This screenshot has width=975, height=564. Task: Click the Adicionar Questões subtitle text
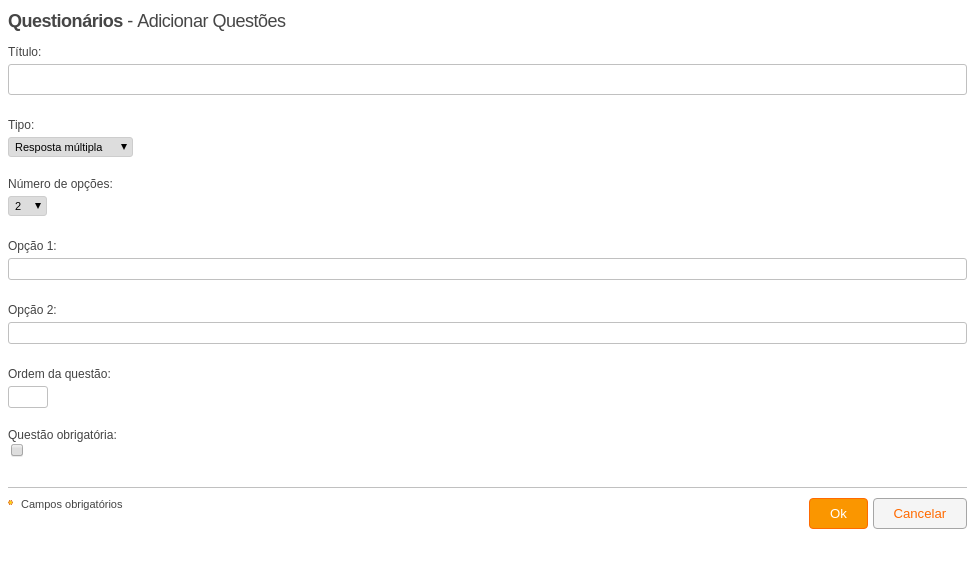point(211,21)
